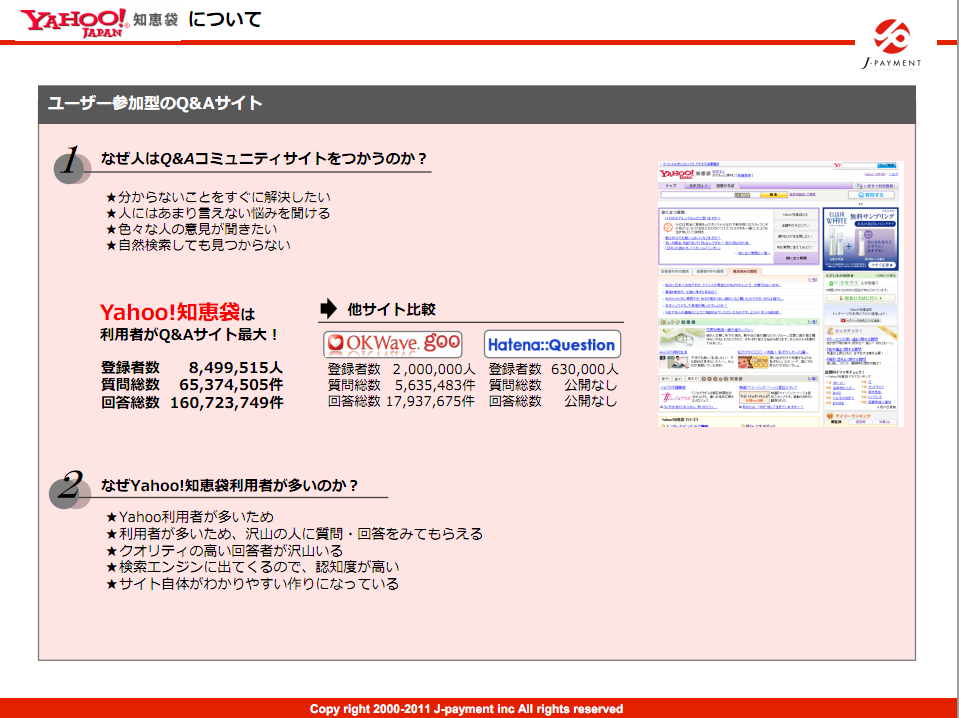The image size is (959, 718).
Task: Click OKWave's 17,937,675件 value
Action: click(430, 401)
